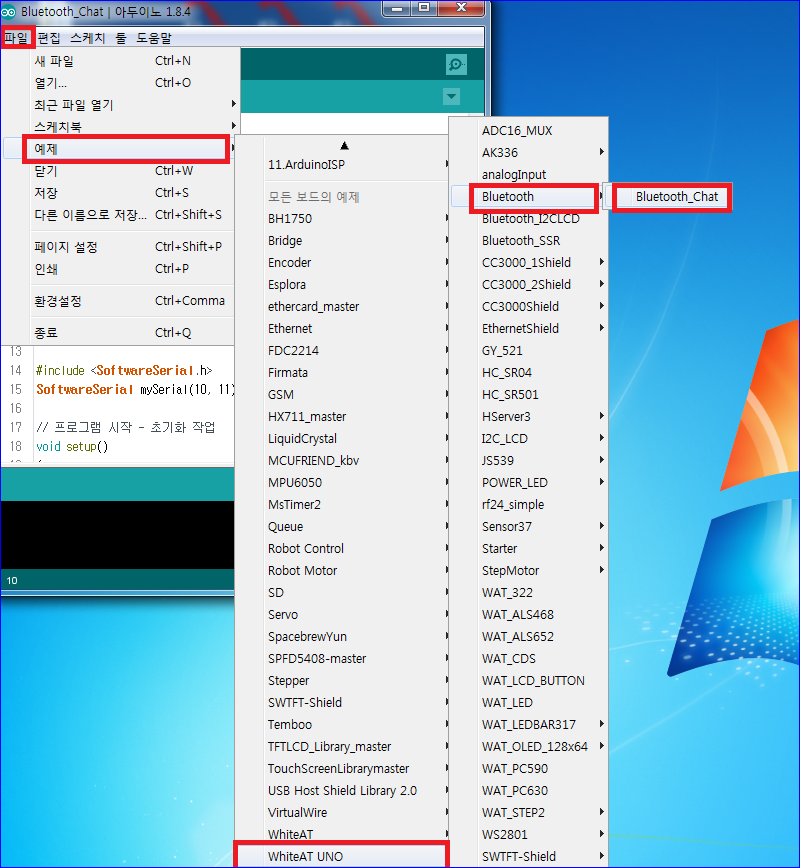Open Temboo examples
Viewport: 800px width, 868px height.
click(x=343, y=725)
